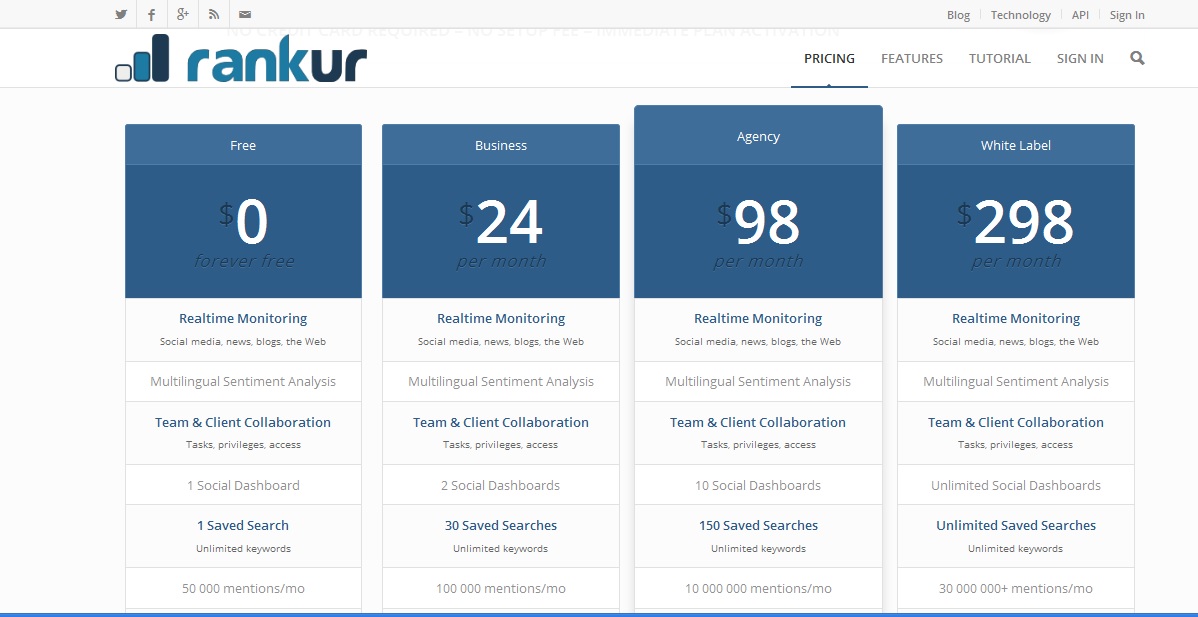1198x617 pixels.
Task: Click Team & Client Collaboration in Free plan
Action: click(x=243, y=422)
